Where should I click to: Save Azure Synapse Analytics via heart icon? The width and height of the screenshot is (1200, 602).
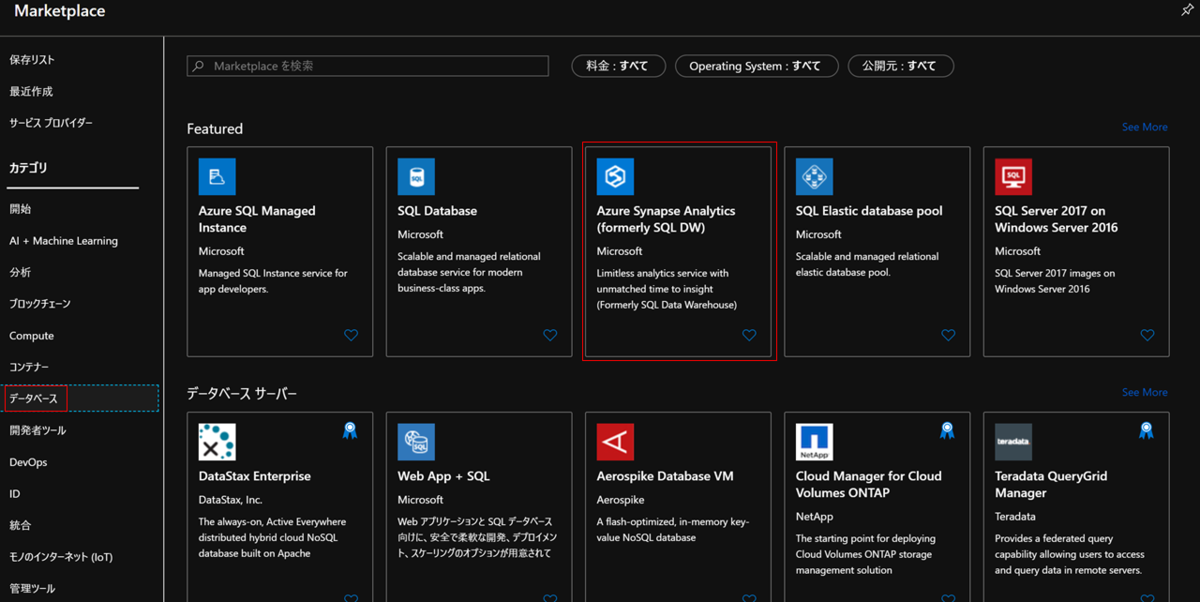coord(749,335)
